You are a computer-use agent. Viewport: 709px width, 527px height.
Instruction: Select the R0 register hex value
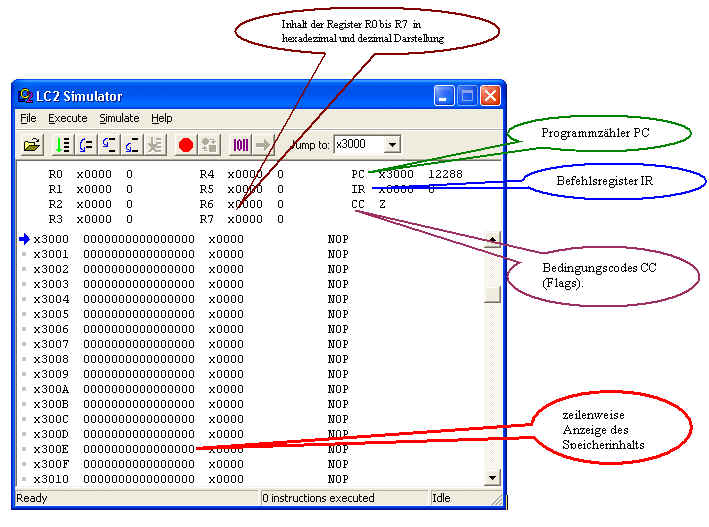(x=94, y=174)
